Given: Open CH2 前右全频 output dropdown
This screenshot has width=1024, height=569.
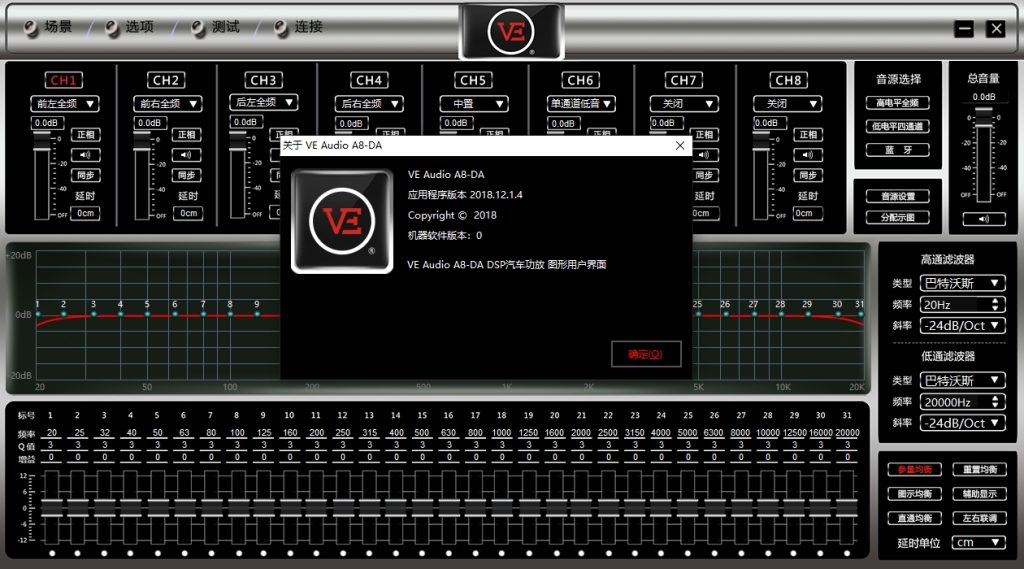Looking at the screenshot, I should 168,103.
